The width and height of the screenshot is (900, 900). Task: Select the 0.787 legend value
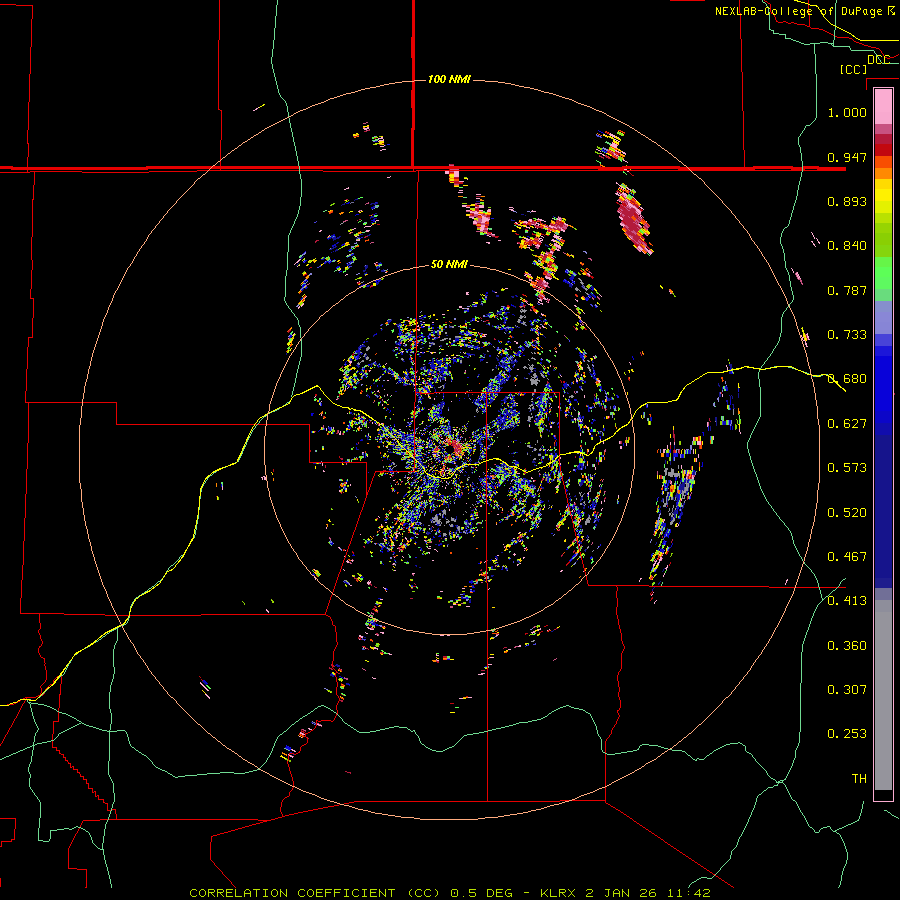coord(847,290)
